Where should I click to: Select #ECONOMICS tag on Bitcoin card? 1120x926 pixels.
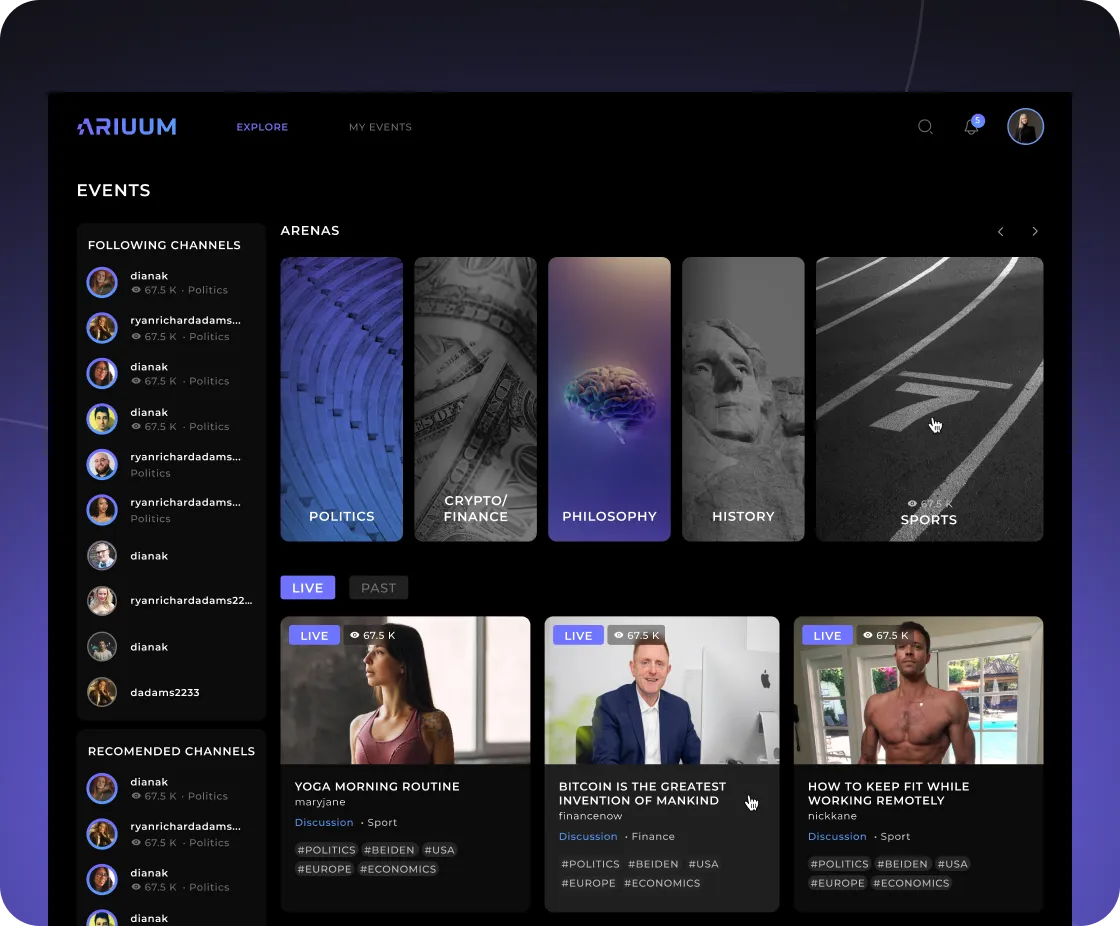tap(662, 883)
